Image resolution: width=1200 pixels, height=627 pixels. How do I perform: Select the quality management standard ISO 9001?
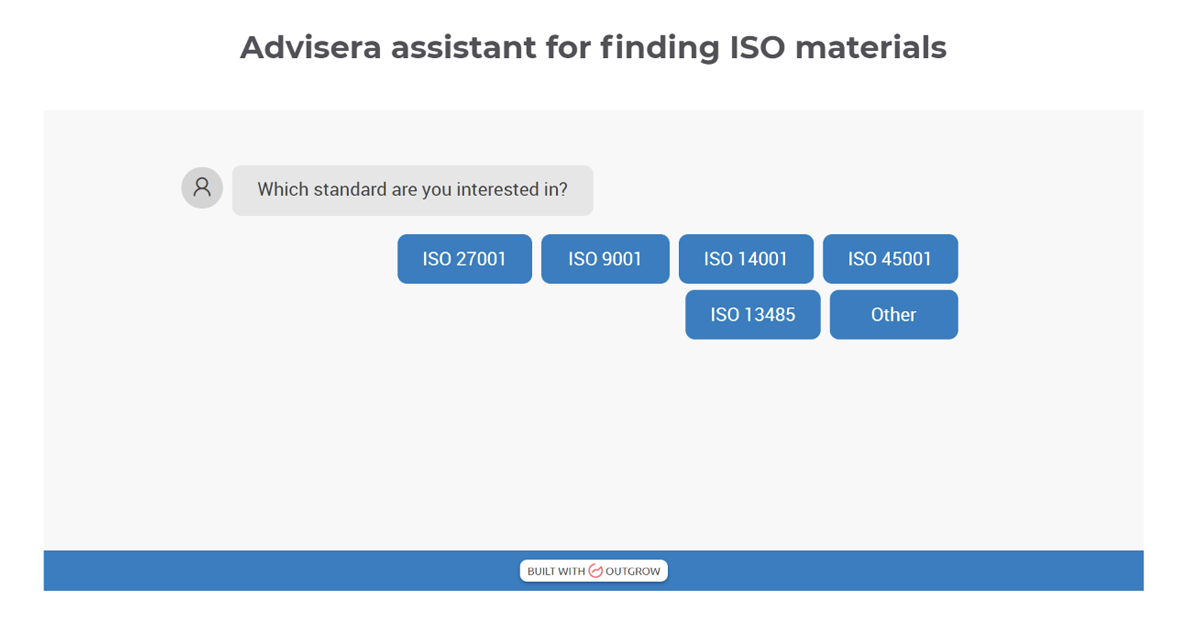(605, 258)
